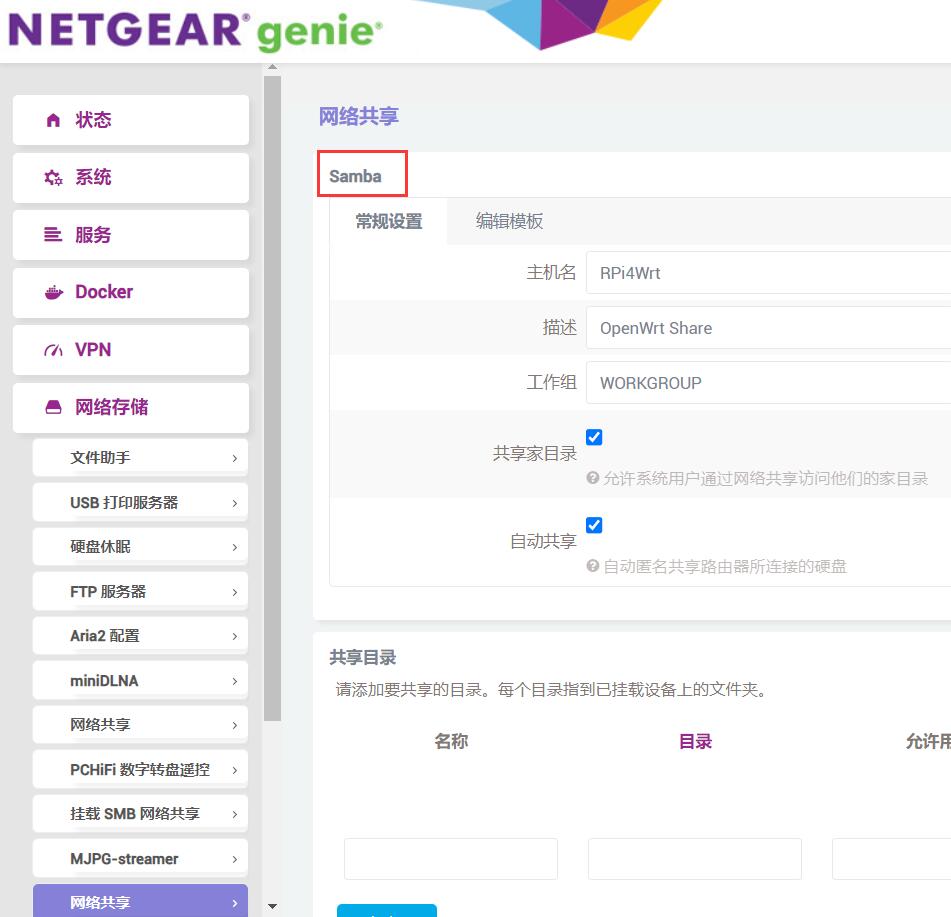
Task: Open miniDLNA settings
Action: [140, 681]
